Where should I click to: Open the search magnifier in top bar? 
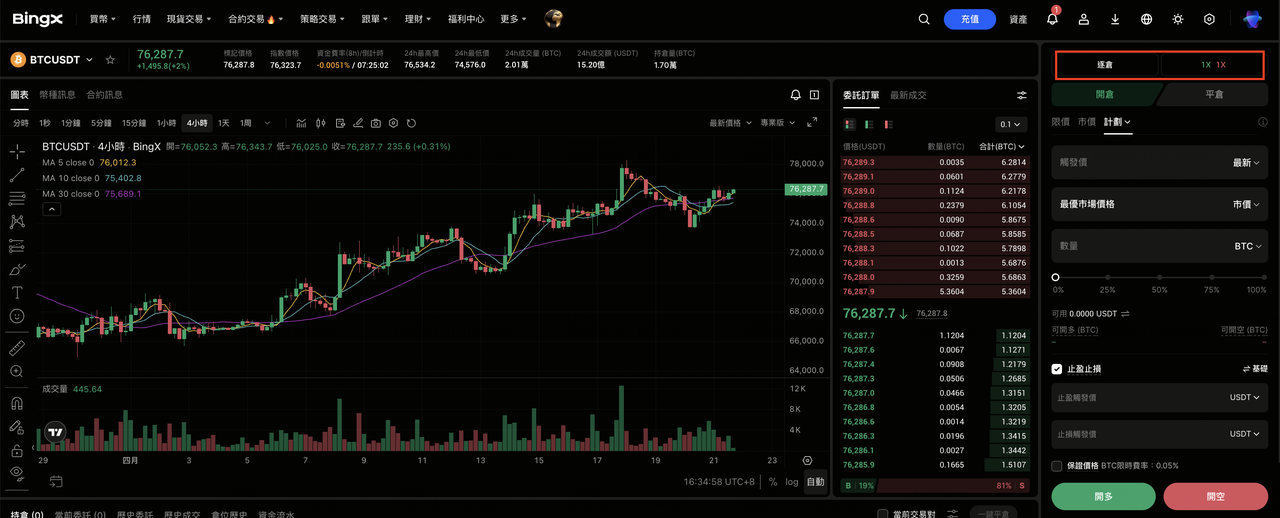pos(924,19)
